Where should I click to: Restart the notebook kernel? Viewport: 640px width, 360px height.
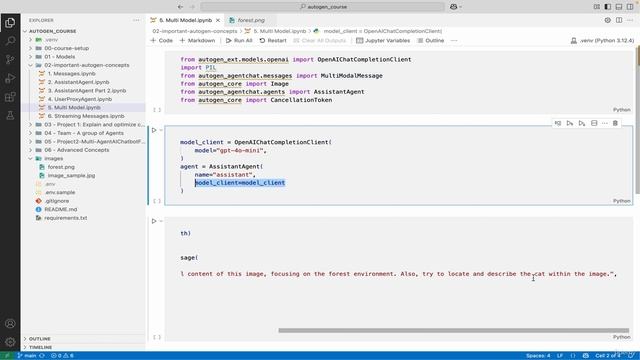(x=273, y=40)
